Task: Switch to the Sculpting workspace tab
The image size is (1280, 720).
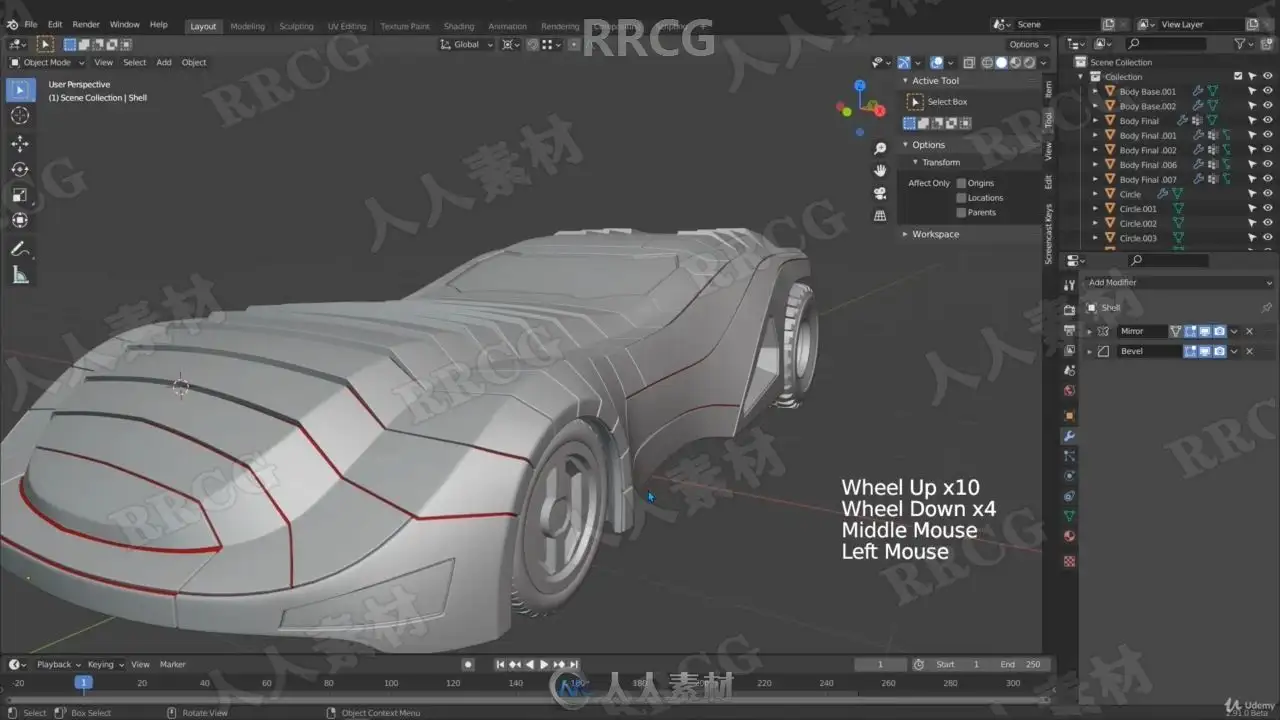Action: pos(296,26)
